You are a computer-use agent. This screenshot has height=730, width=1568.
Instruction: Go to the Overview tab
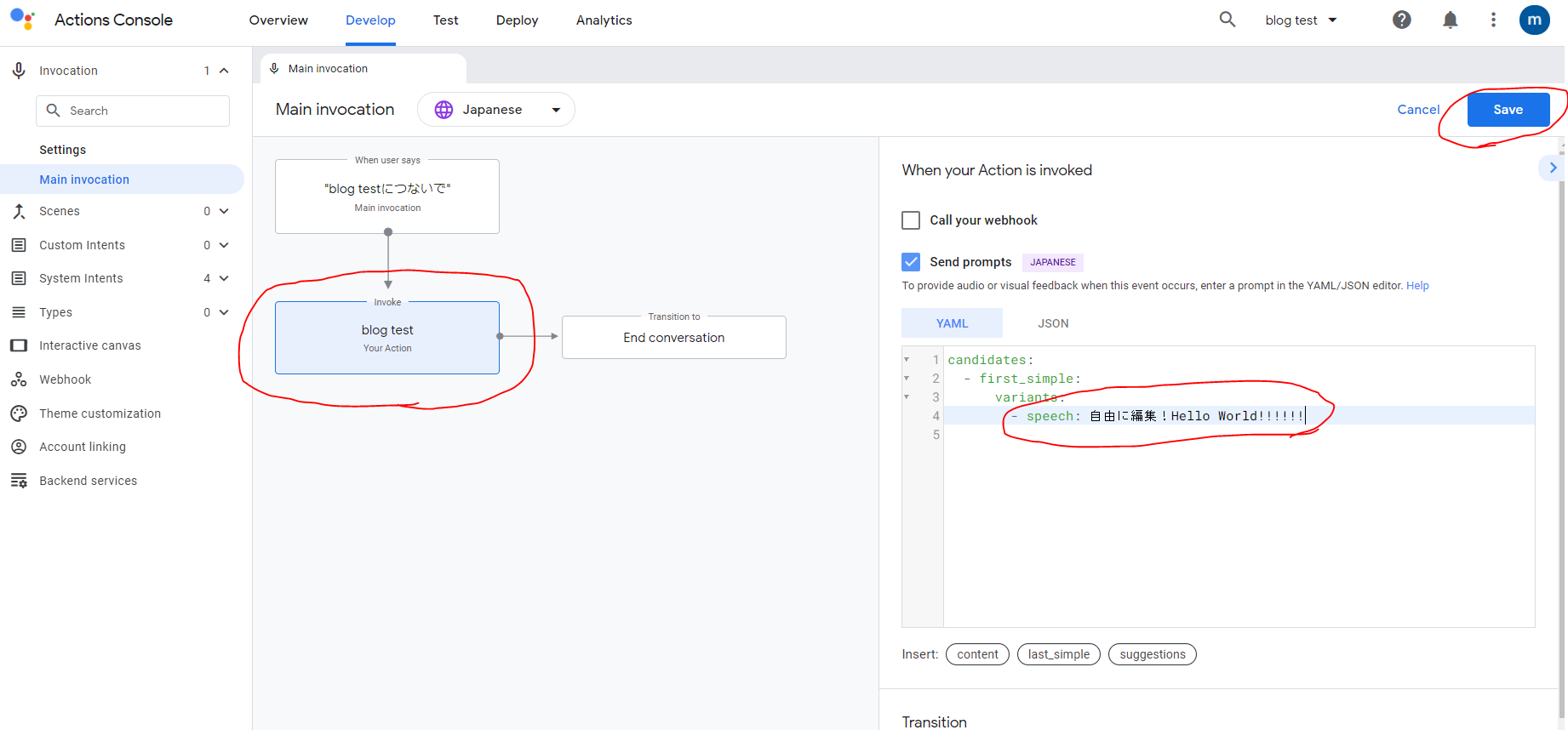tap(278, 20)
